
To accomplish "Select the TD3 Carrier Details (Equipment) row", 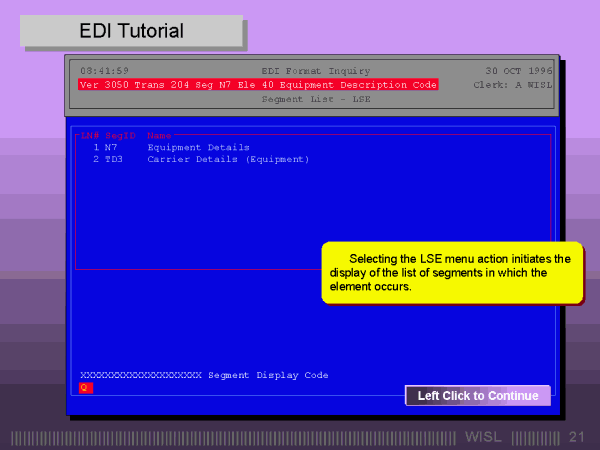I will (x=200, y=159).
